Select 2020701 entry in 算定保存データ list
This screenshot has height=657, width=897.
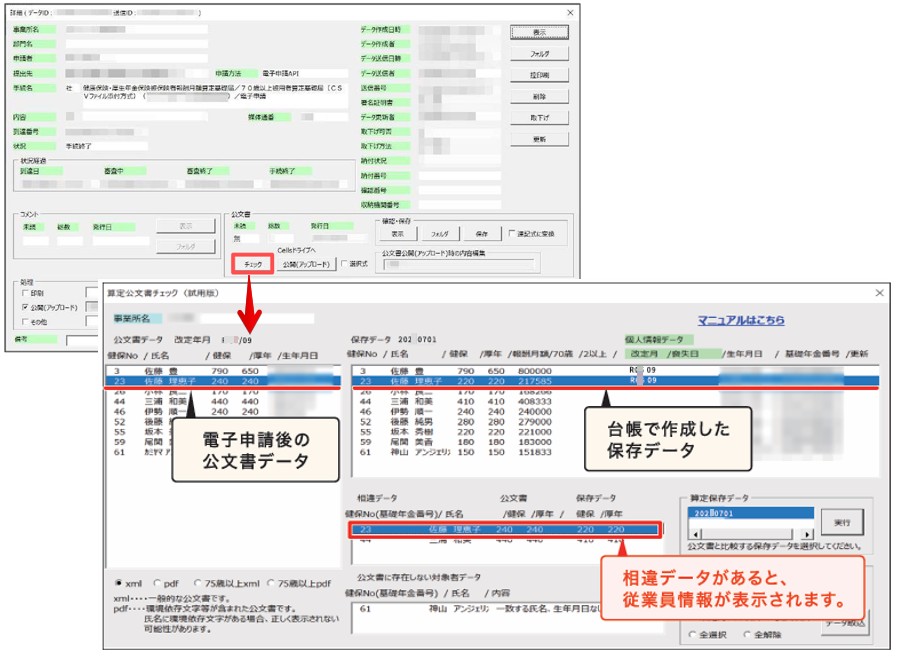751,513
